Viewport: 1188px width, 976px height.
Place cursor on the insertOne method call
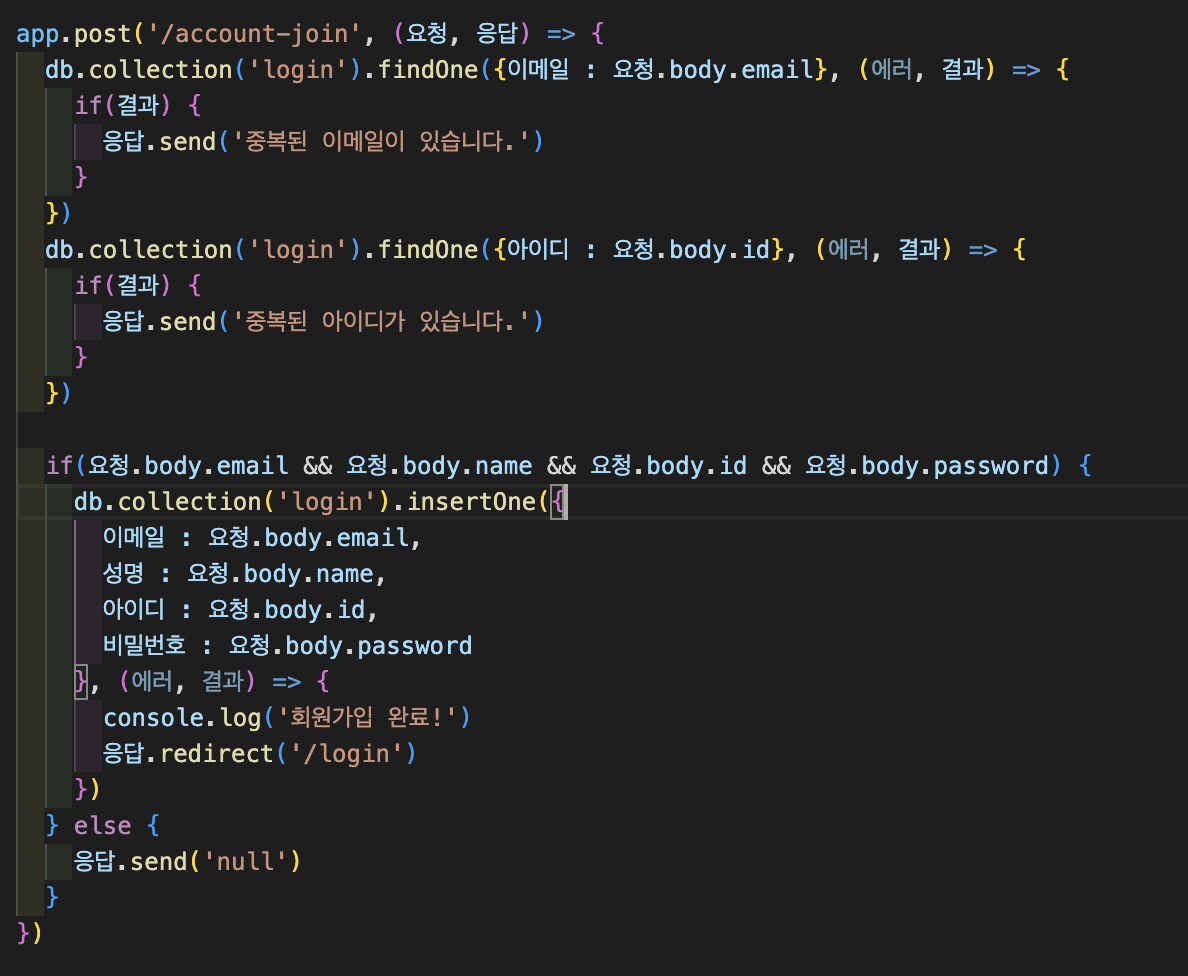tap(472, 502)
